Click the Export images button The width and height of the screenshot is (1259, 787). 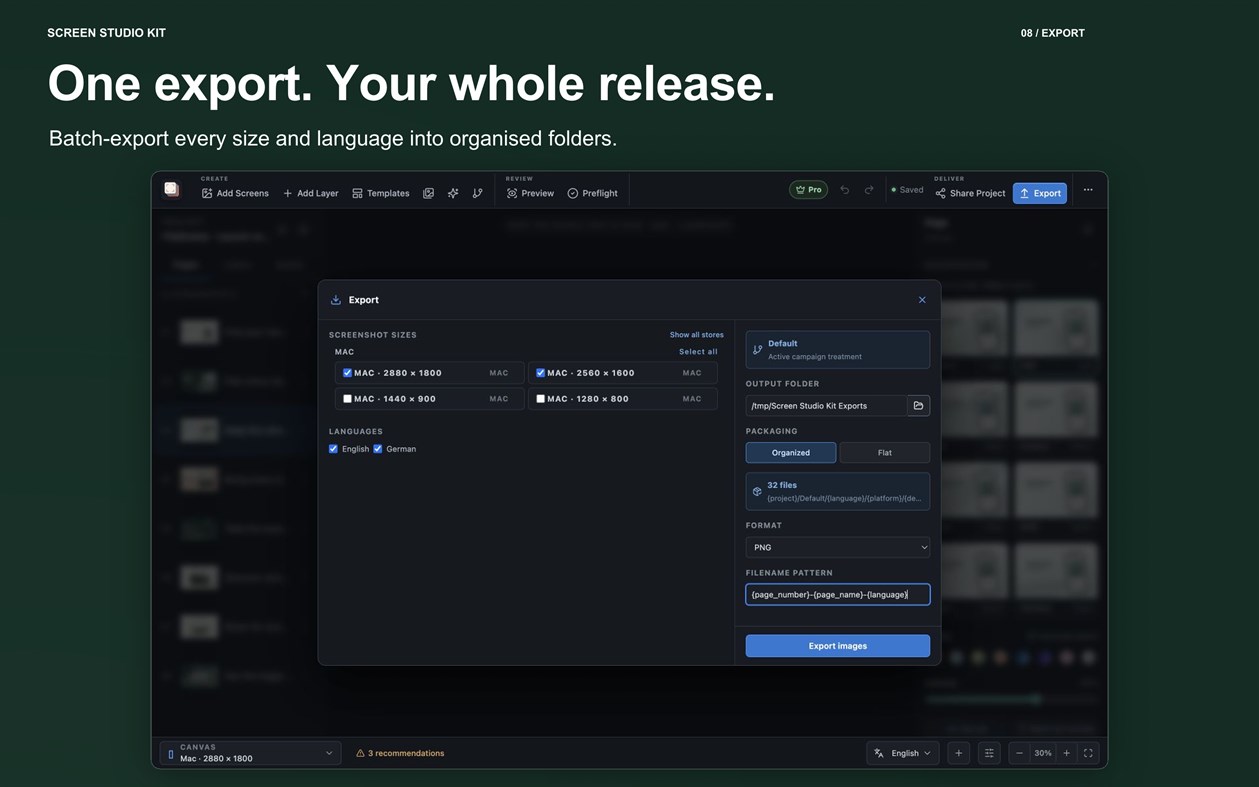click(838, 646)
